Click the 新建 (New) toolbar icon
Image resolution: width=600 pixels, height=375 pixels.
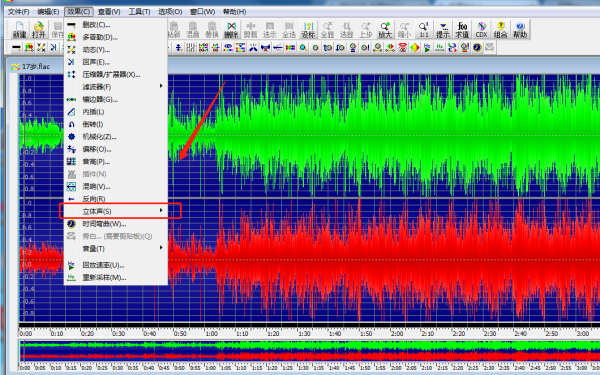coord(19,29)
